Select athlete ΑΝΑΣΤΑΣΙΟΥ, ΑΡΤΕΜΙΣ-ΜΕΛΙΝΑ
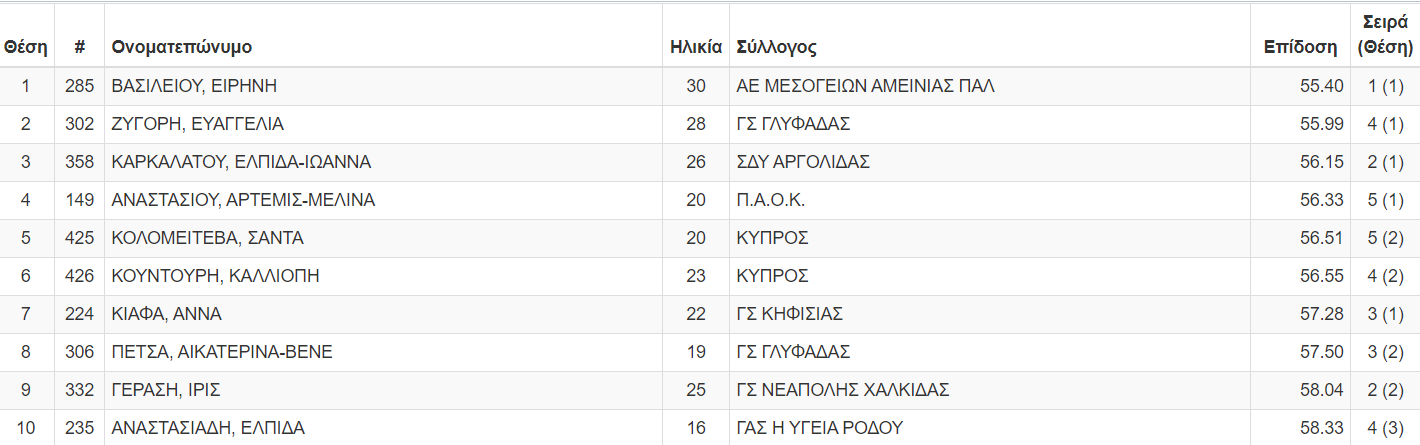This screenshot has width=1420, height=445. [x=243, y=200]
